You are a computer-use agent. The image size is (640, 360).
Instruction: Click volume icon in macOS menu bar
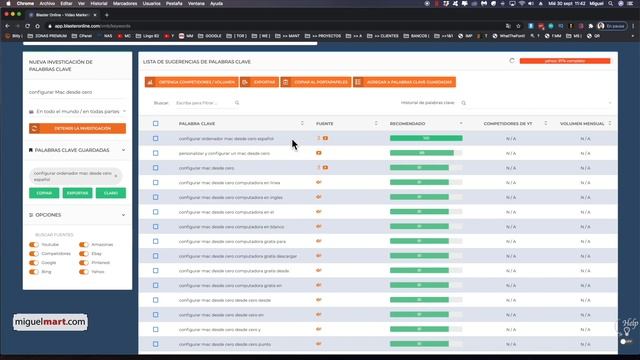click(531, 3)
